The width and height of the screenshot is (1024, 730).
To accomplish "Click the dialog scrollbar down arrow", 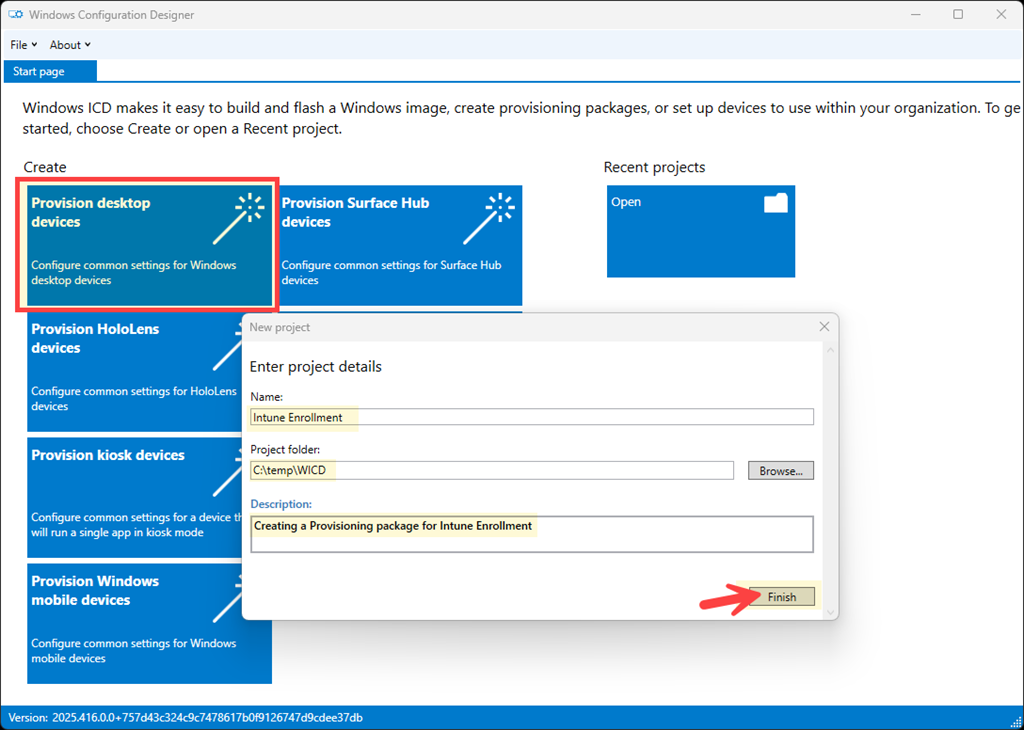I will coord(831,612).
